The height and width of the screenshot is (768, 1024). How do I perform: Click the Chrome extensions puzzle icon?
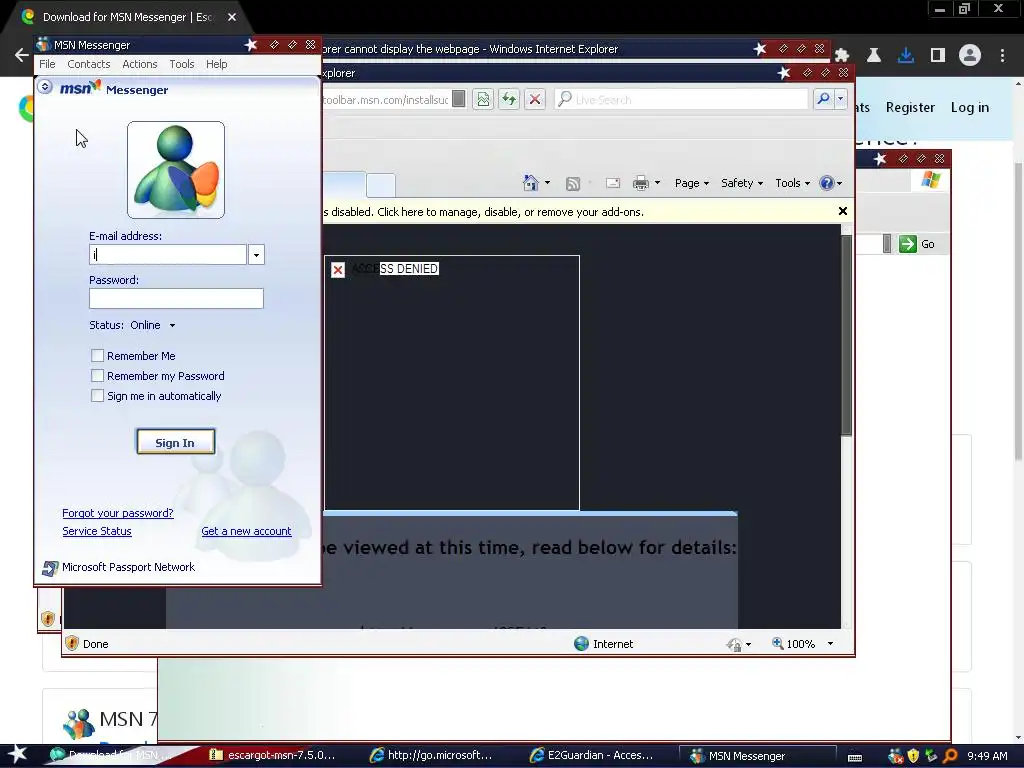coord(842,56)
